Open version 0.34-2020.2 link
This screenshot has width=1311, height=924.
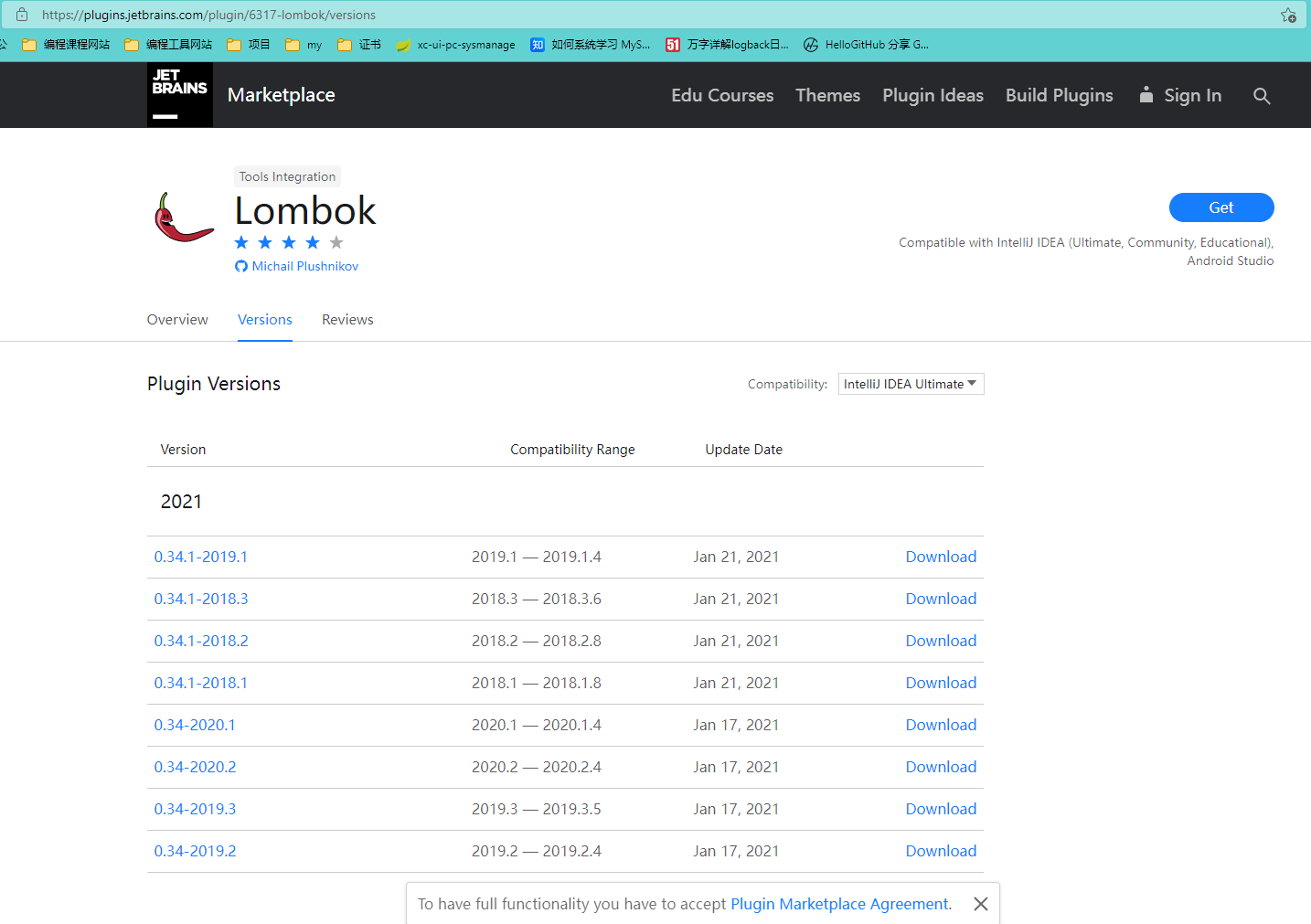195,767
